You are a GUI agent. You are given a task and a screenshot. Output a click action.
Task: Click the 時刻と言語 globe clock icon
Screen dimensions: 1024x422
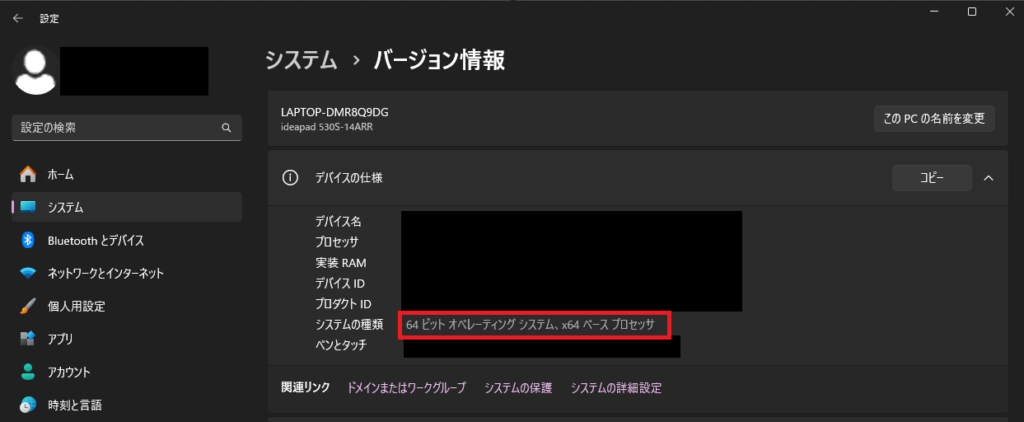pos(28,404)
